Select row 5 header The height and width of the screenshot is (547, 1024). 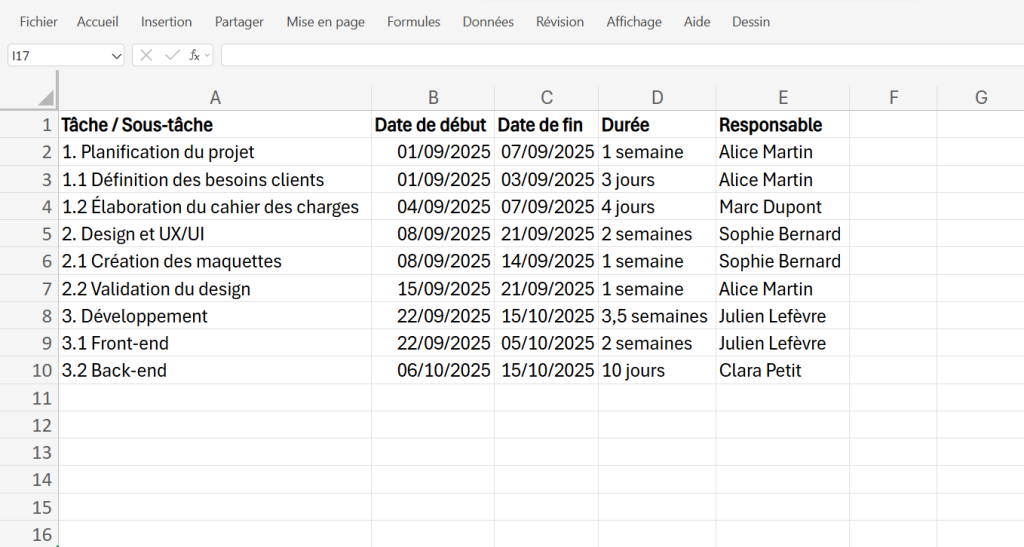click(x=29, y=234)
